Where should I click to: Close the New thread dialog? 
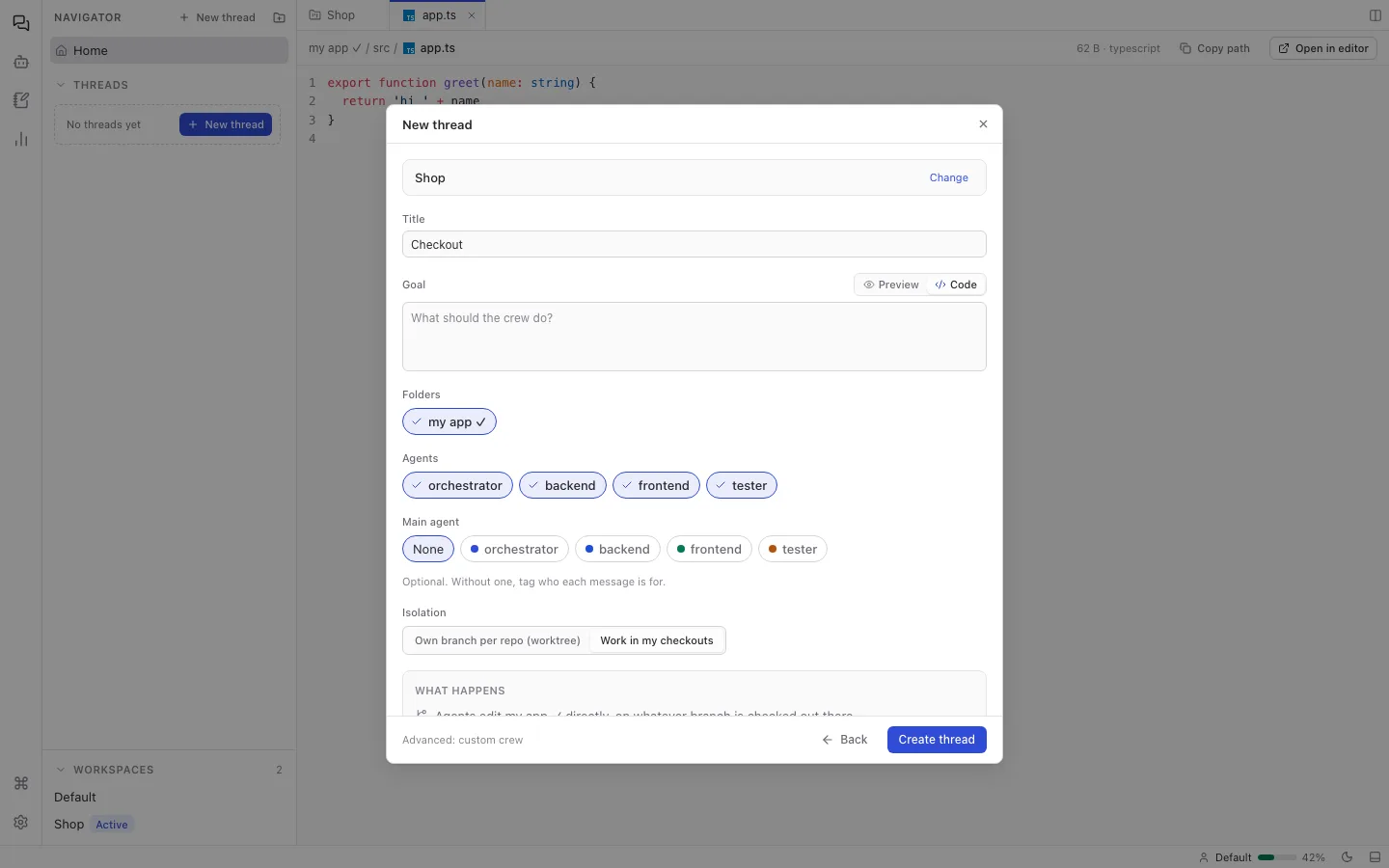pyautogui.click(x=983, y=124)
